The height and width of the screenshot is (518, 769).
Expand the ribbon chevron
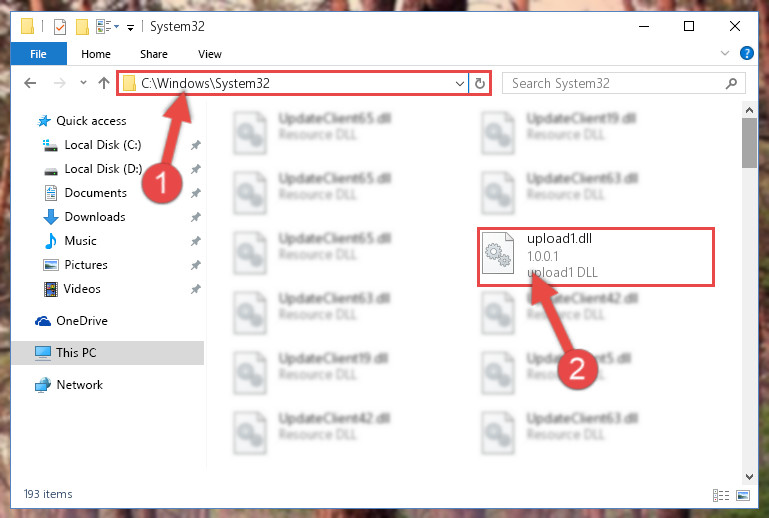(725, 53)
